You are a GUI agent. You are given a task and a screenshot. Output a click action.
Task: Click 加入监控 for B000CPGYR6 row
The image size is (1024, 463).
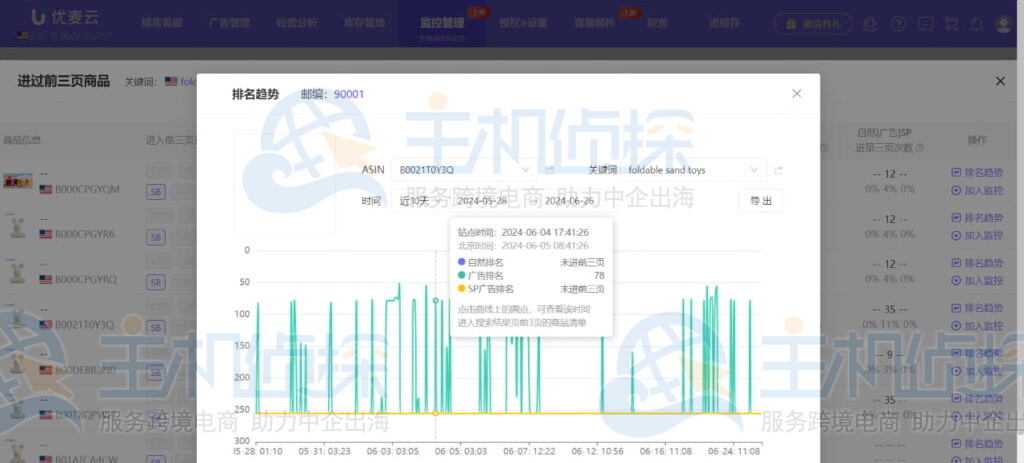click(x=977, y=235)
